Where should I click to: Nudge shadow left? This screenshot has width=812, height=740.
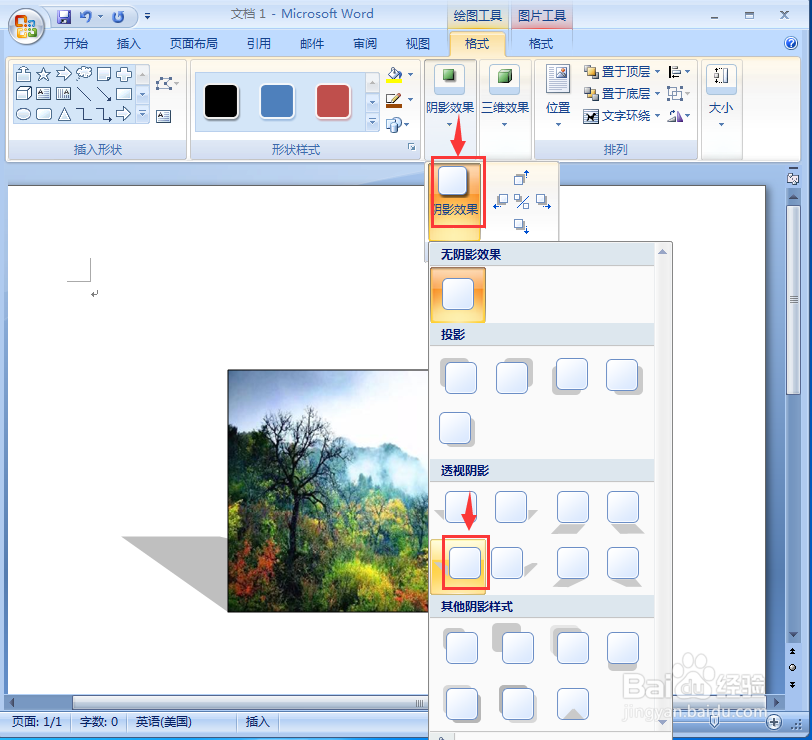point(500,201)
